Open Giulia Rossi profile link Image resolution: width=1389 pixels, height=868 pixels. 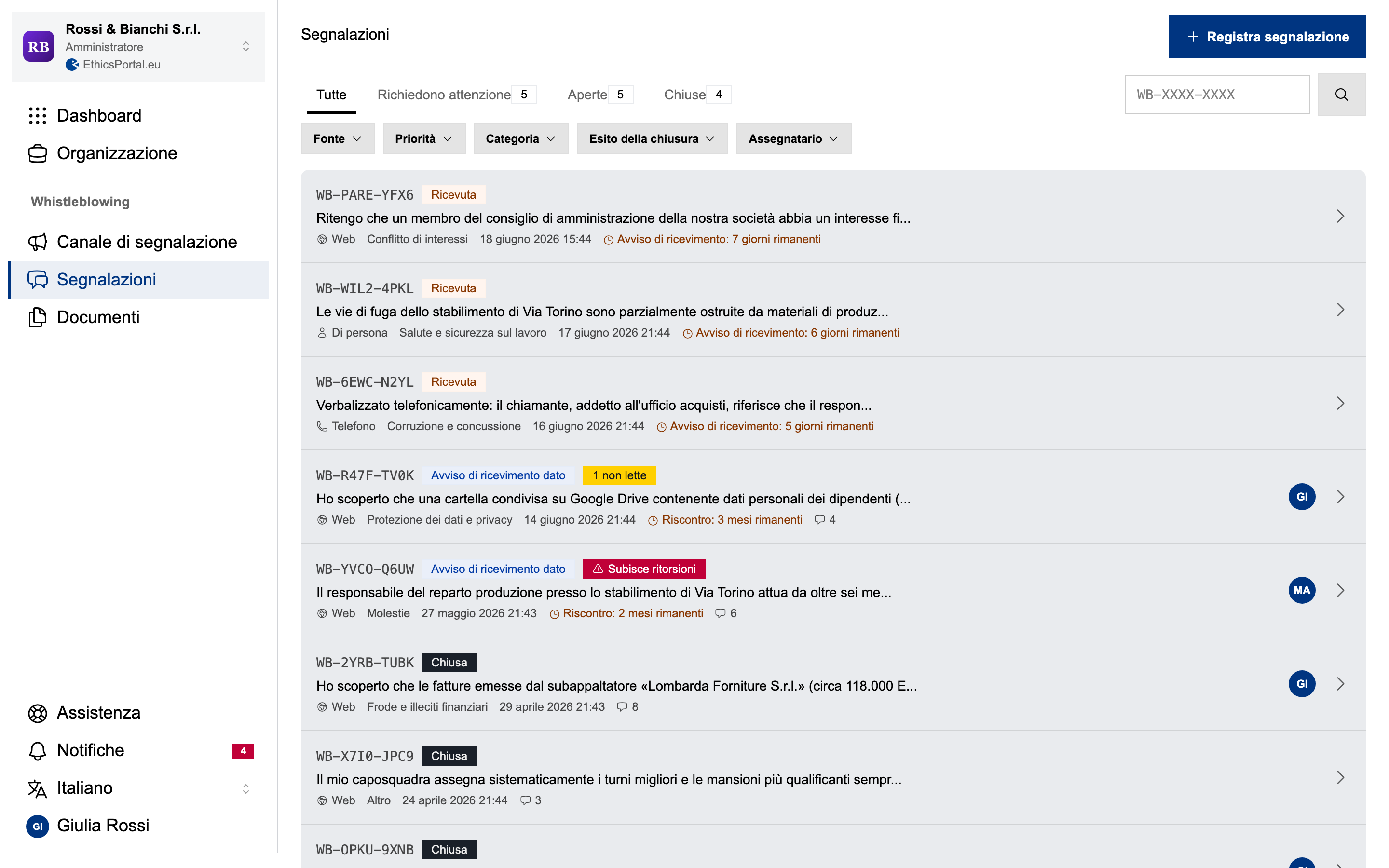(x=138, y=826)
